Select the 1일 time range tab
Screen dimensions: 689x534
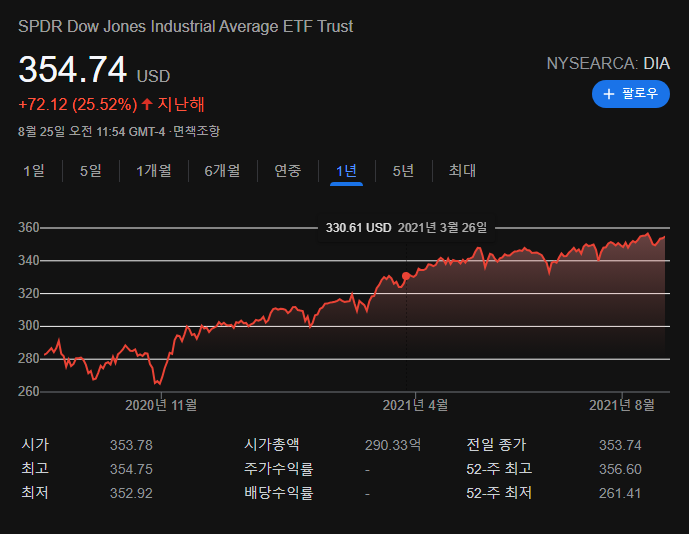point(34,171)
